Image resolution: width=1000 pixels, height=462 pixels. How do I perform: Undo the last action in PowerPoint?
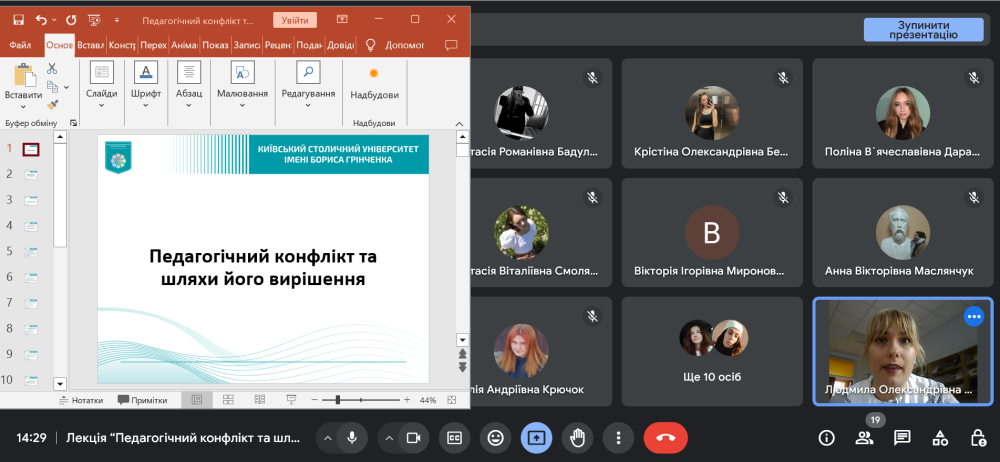(x=41, y=20)
